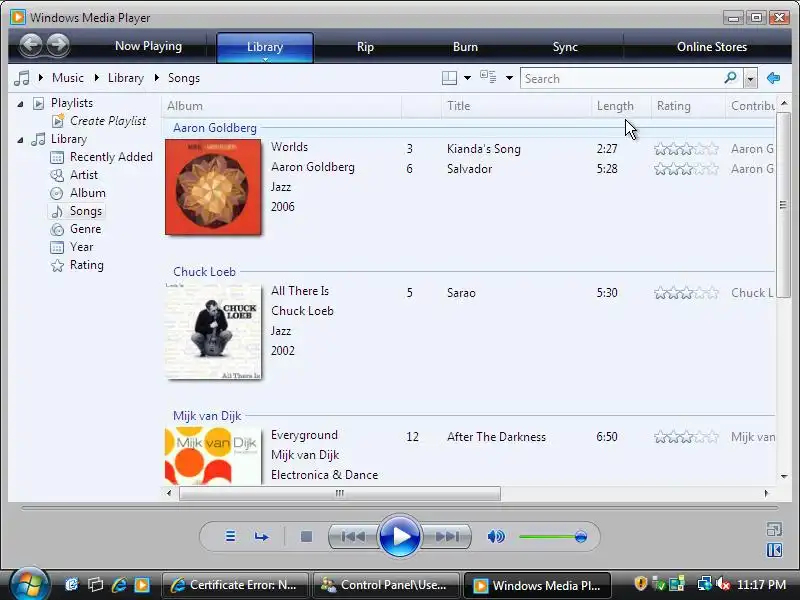Open the Library tab dropdown arrow

click(x=265, y=60)
